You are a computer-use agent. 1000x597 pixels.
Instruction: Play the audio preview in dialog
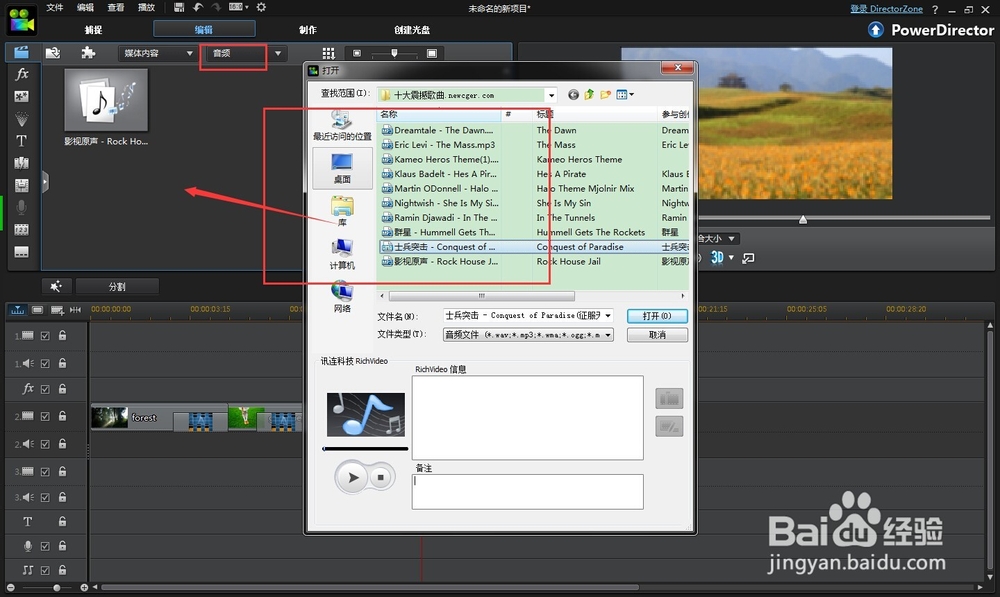352,477
